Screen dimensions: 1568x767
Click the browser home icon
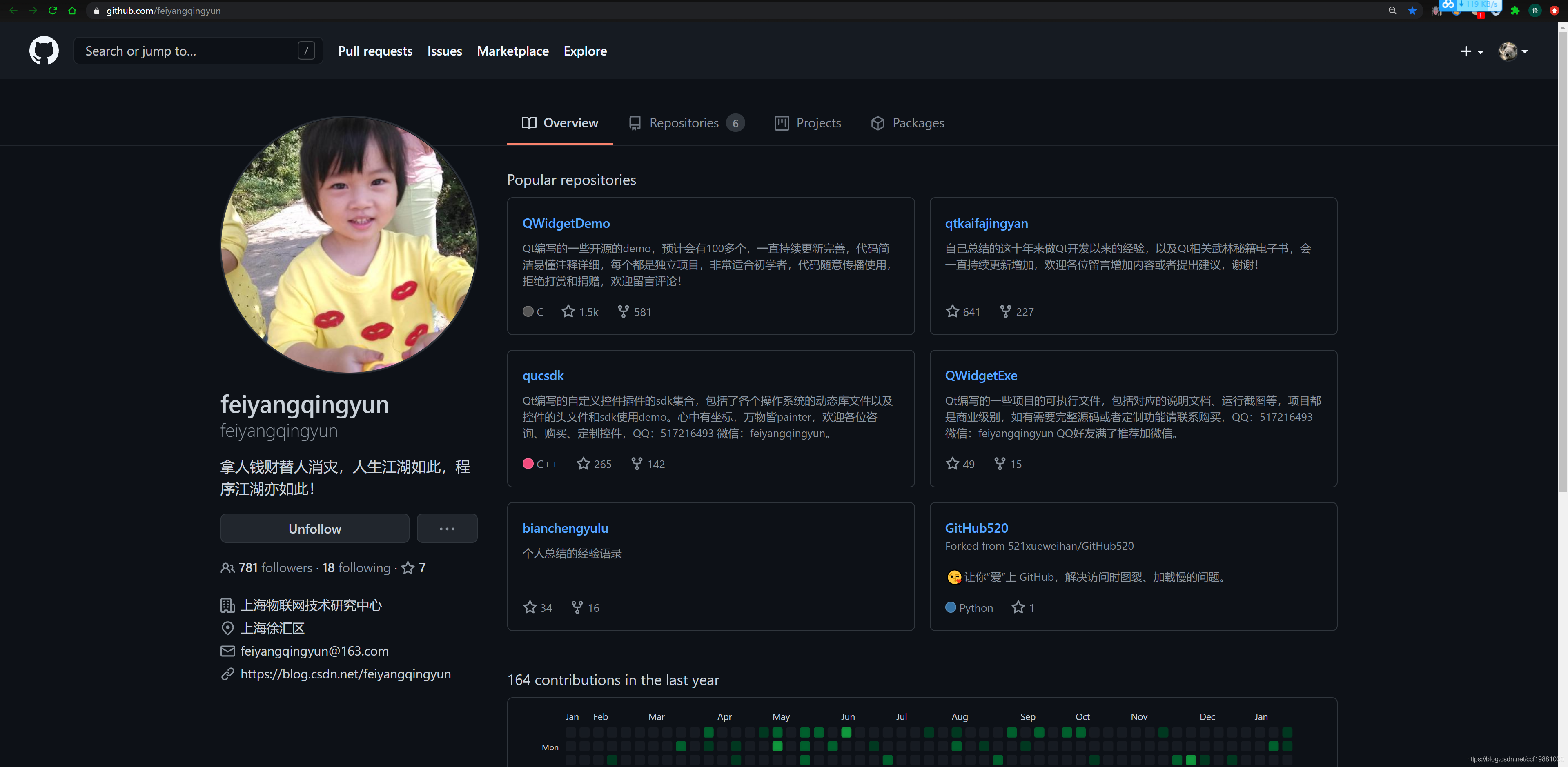click(72, 10)
